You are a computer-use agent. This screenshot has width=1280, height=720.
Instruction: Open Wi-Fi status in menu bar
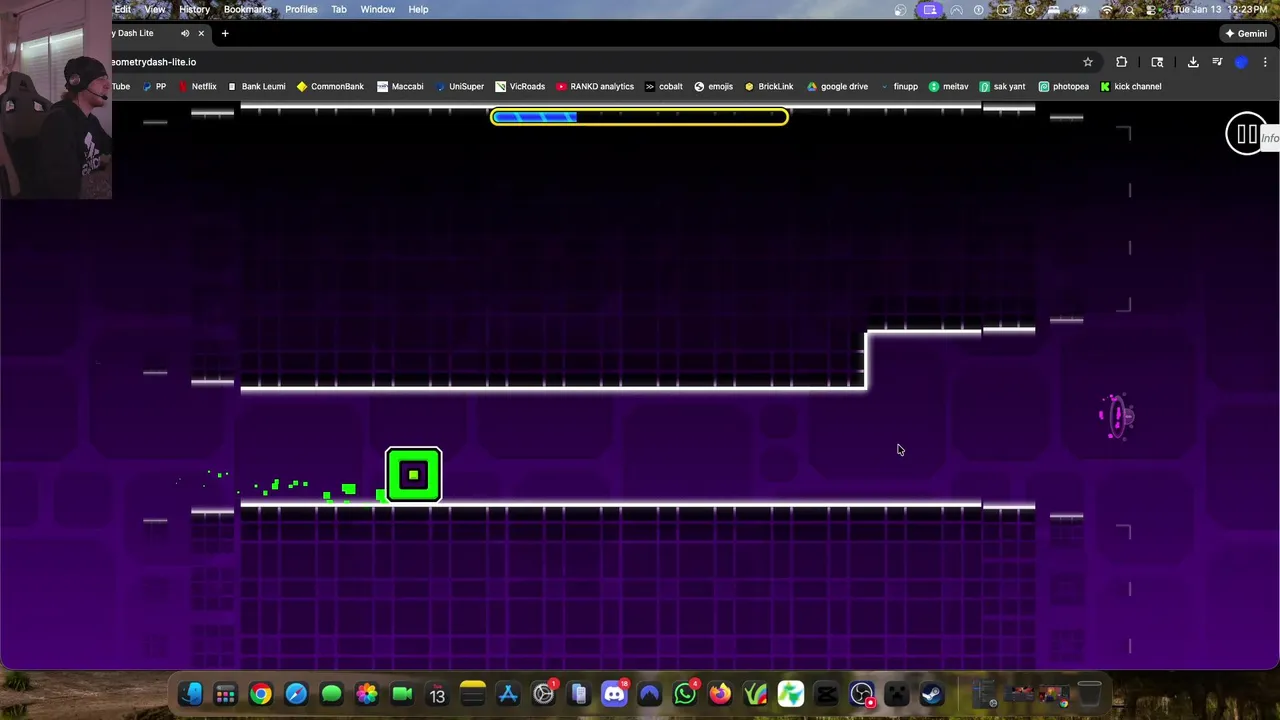(1106, 10)
